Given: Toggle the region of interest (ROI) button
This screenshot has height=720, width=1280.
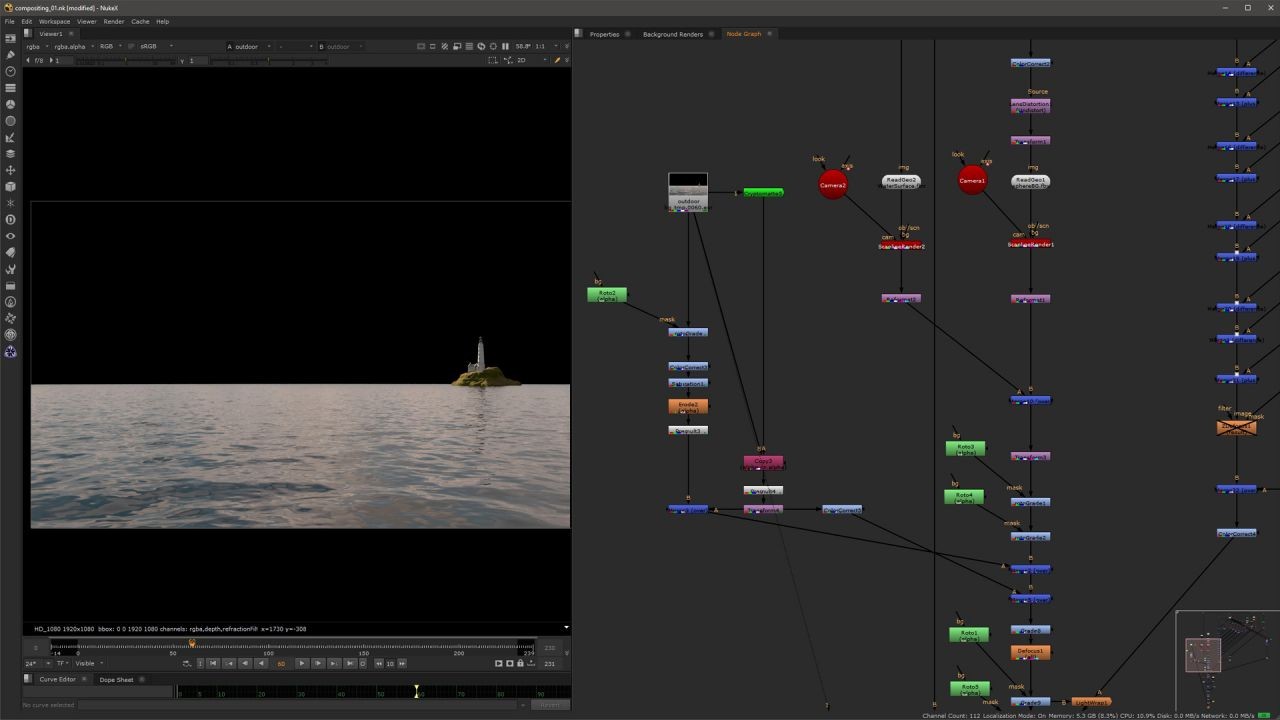Looking at the screenshot, I should click(492, 60).
